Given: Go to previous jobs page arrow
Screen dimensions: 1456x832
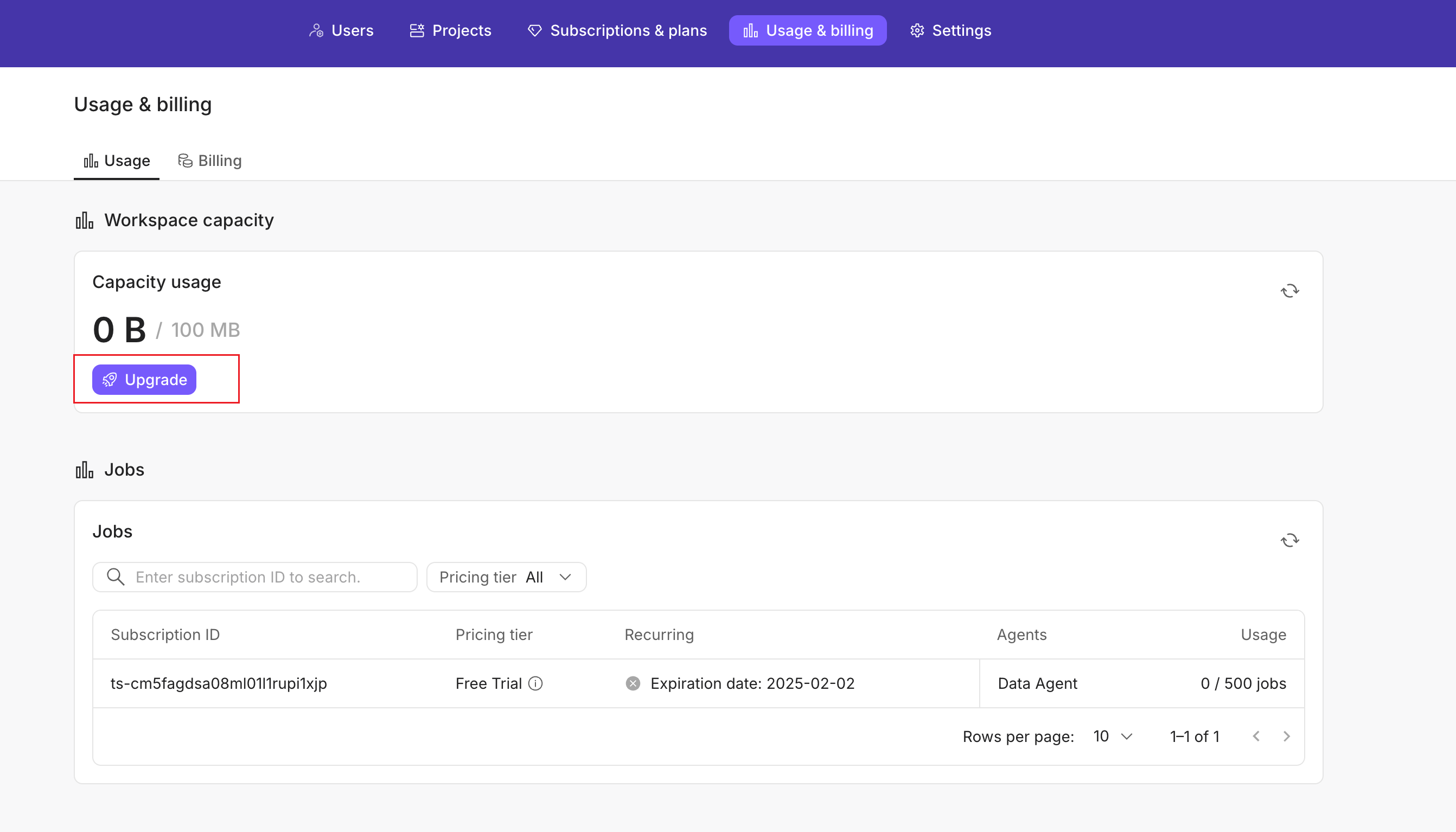Looking at the screenshot, I should tap(1256, 736).
